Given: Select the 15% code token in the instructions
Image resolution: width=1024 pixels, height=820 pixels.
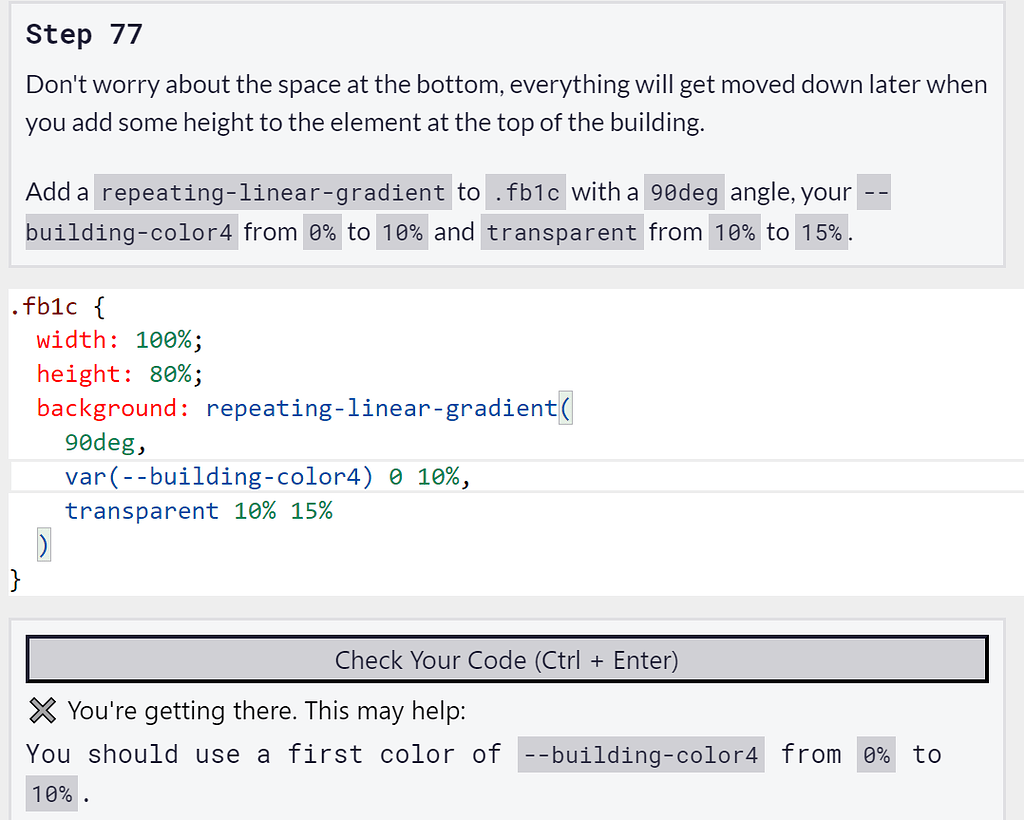Looking at the screenshot, I should (822, 232).
